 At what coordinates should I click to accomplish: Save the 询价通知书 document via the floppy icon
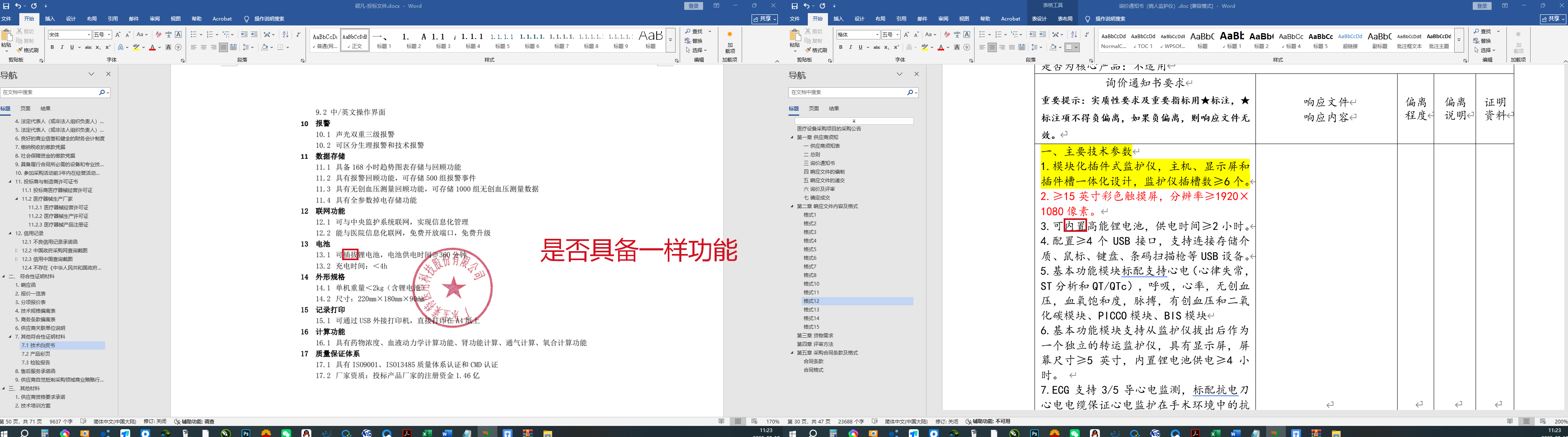pyautogui.click(x=795, y=5)
